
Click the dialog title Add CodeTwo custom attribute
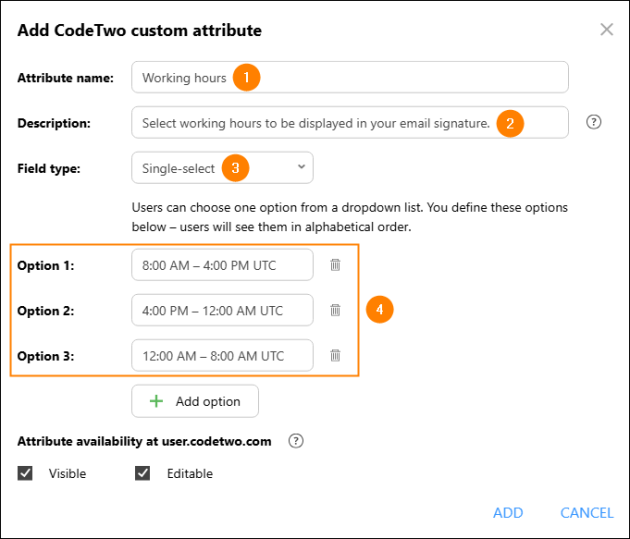pyautogui.click(x=139, y=31)
